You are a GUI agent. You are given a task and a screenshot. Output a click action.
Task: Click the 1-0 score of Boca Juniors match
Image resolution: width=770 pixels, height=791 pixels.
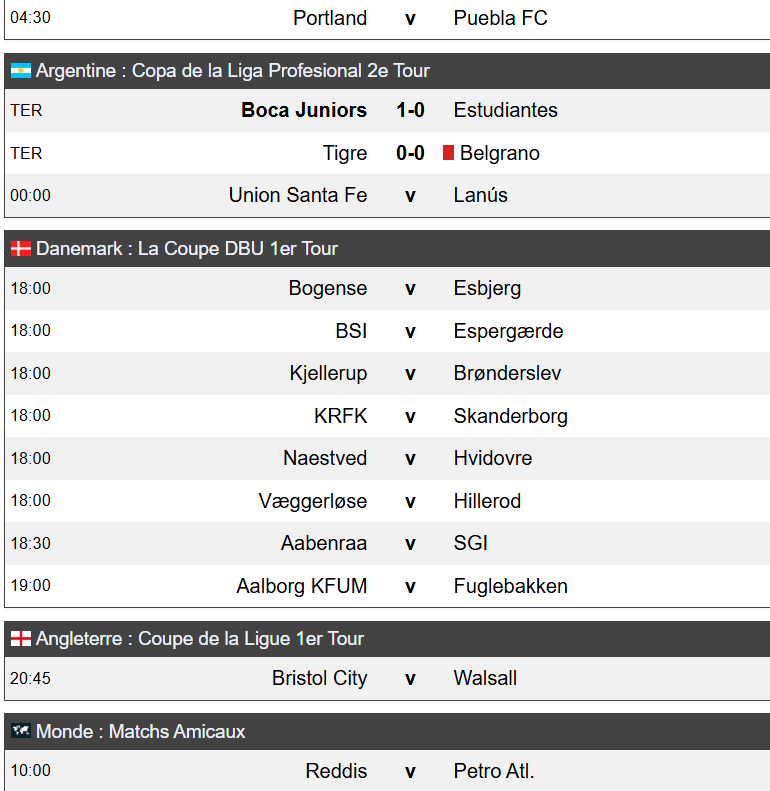(410, 110)
